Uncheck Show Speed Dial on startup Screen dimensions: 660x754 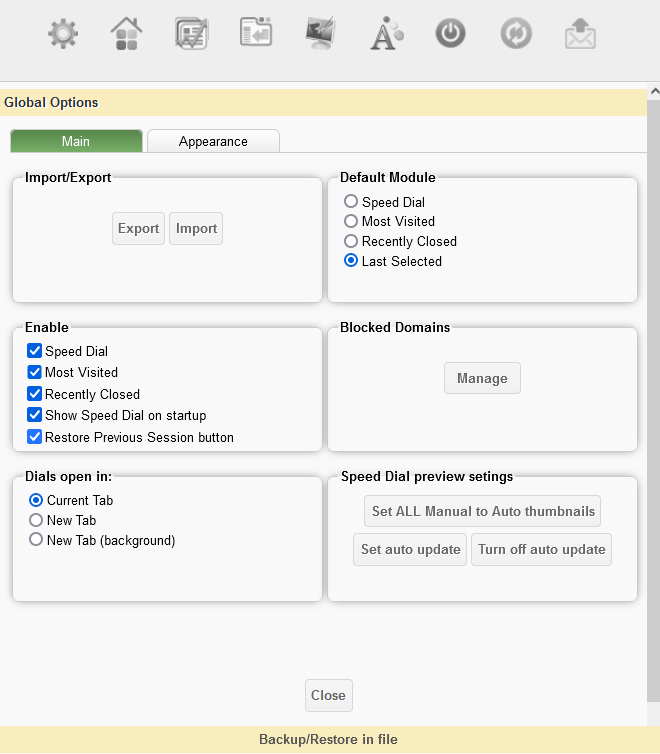(35, 415)
